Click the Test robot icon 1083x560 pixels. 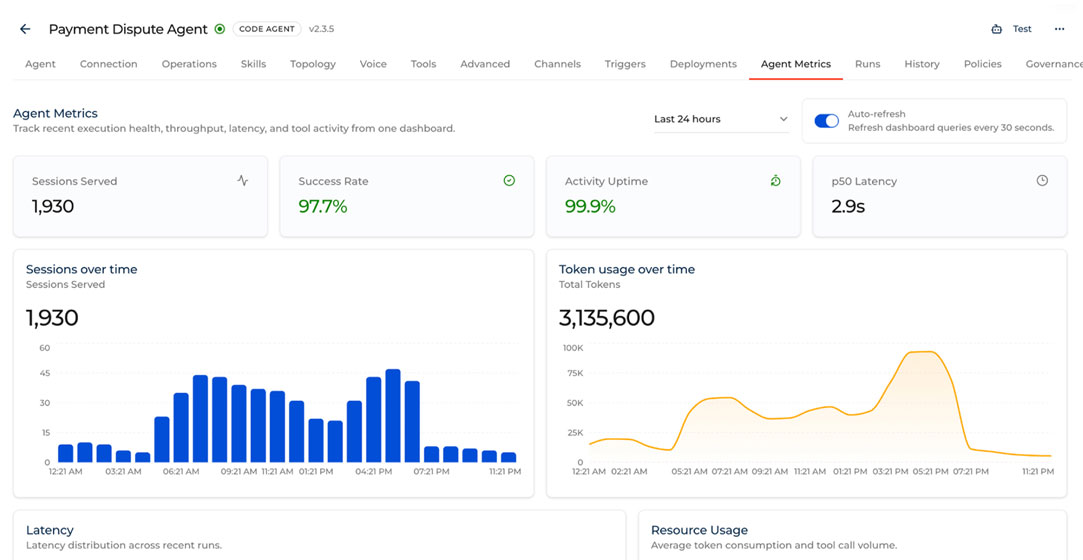click(996, 29)
